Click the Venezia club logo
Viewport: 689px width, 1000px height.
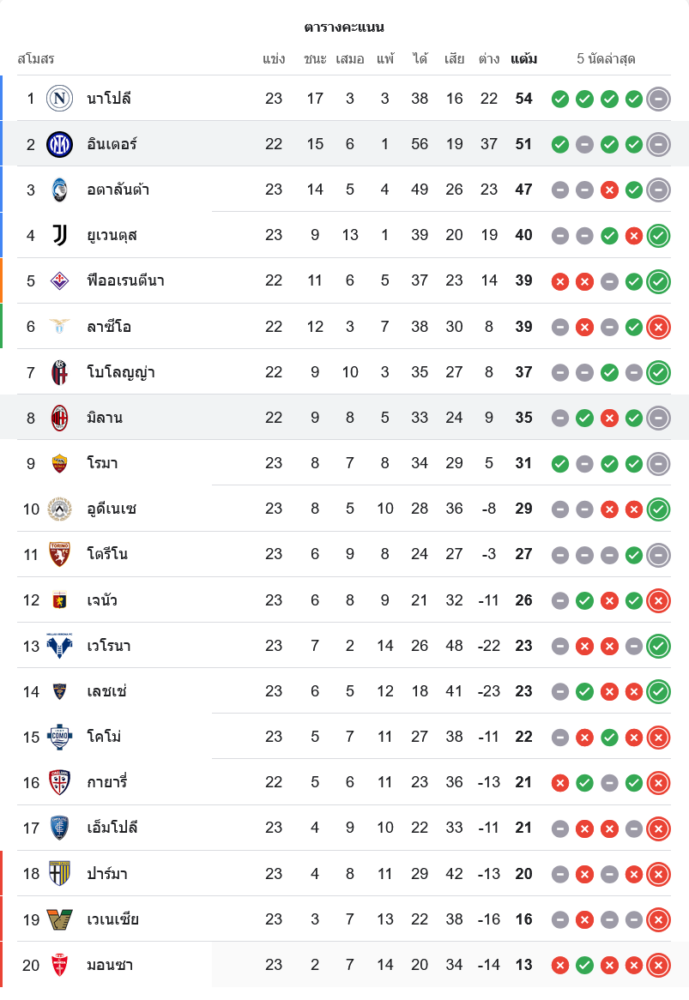click(x=60, y=919)
